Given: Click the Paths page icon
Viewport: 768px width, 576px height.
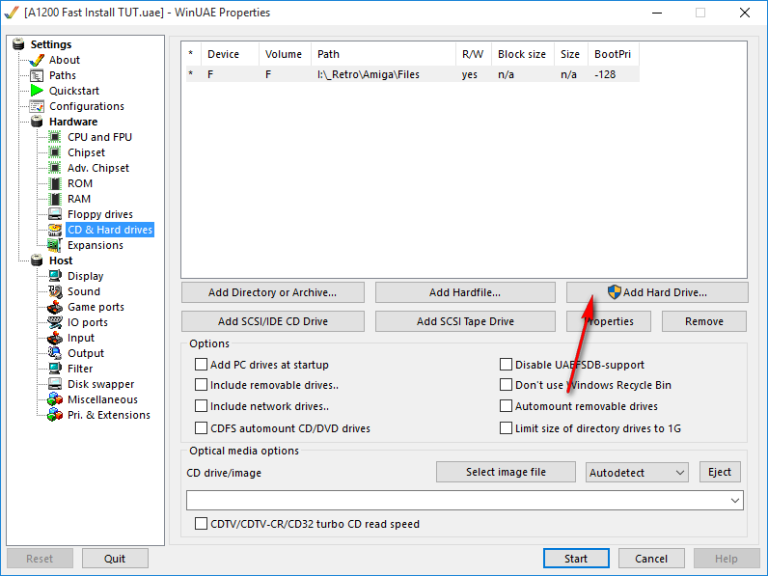Looking at the screenshot, I should pyautogui.click(x=37, y=75).
